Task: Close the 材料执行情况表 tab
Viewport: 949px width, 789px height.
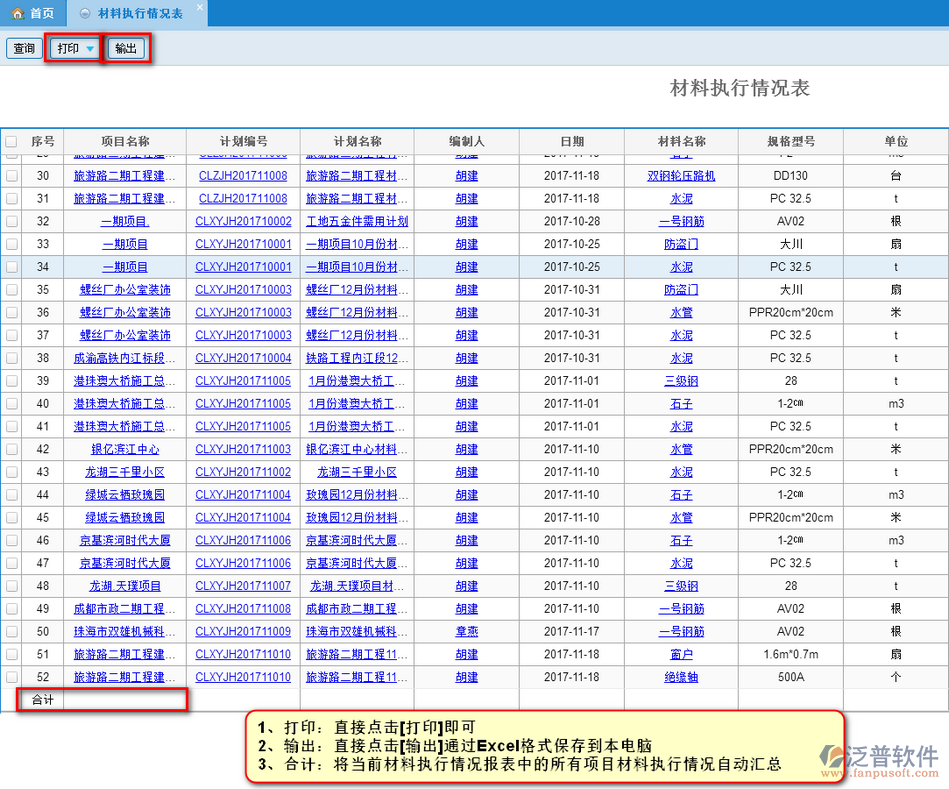Action: [x=199, y=8]
